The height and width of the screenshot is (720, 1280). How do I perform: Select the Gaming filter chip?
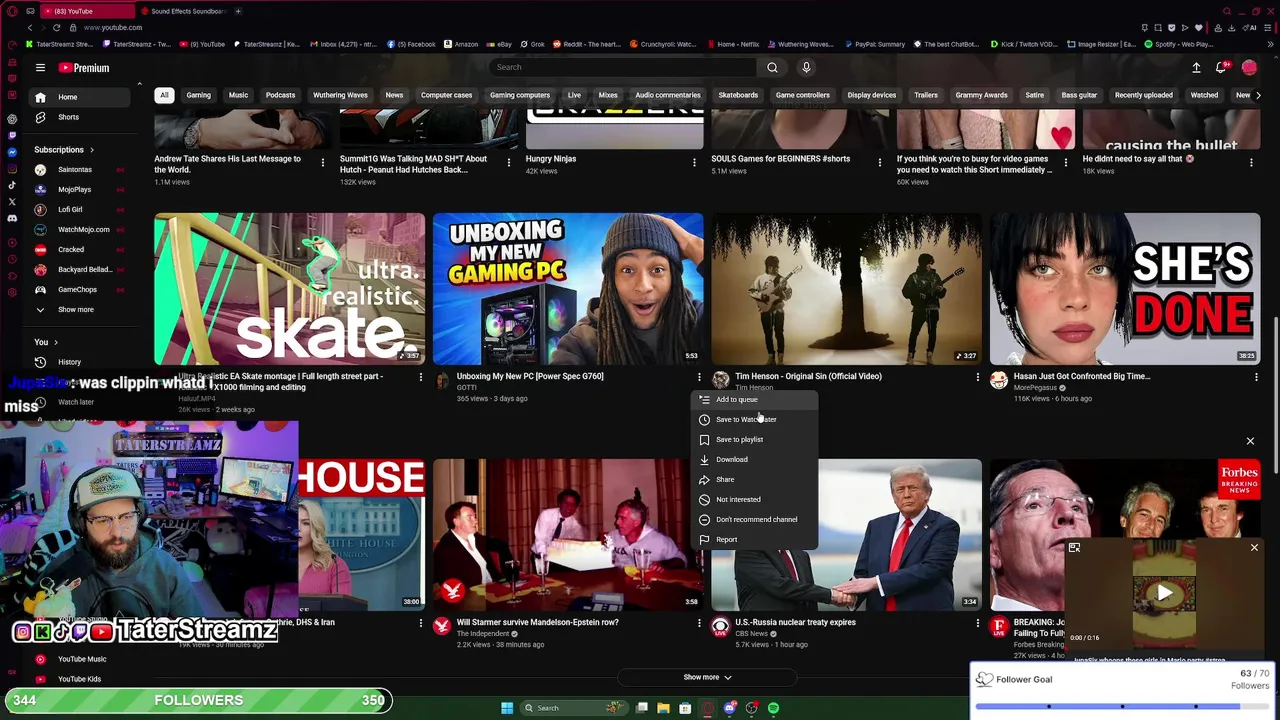coord(198,95)
